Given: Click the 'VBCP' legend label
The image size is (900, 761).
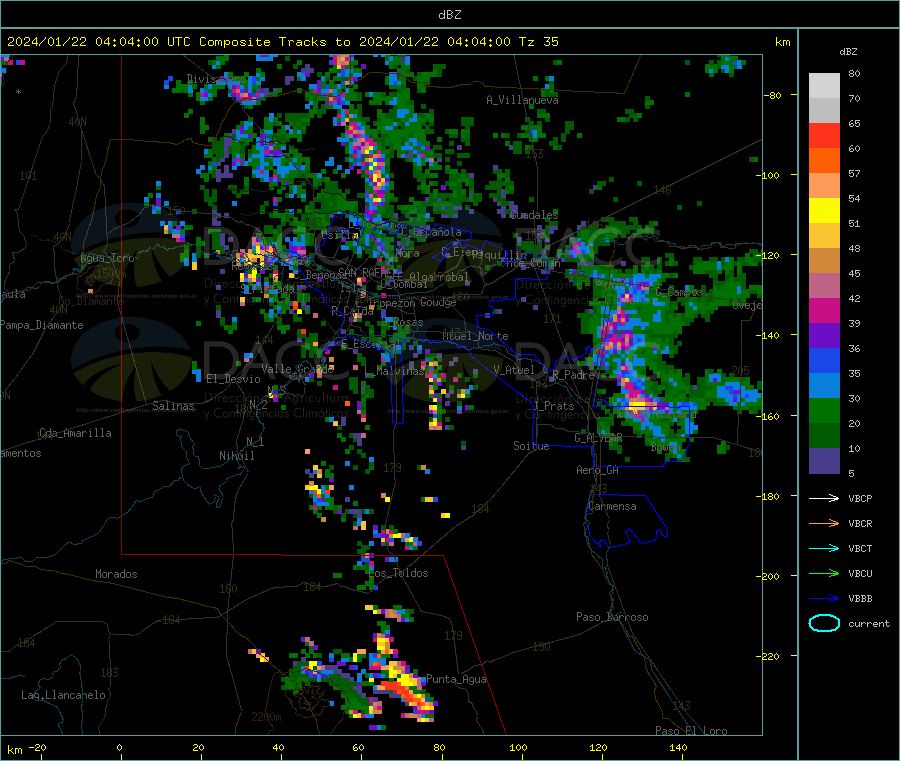Looking at the screenshot, I should point(860,498).
